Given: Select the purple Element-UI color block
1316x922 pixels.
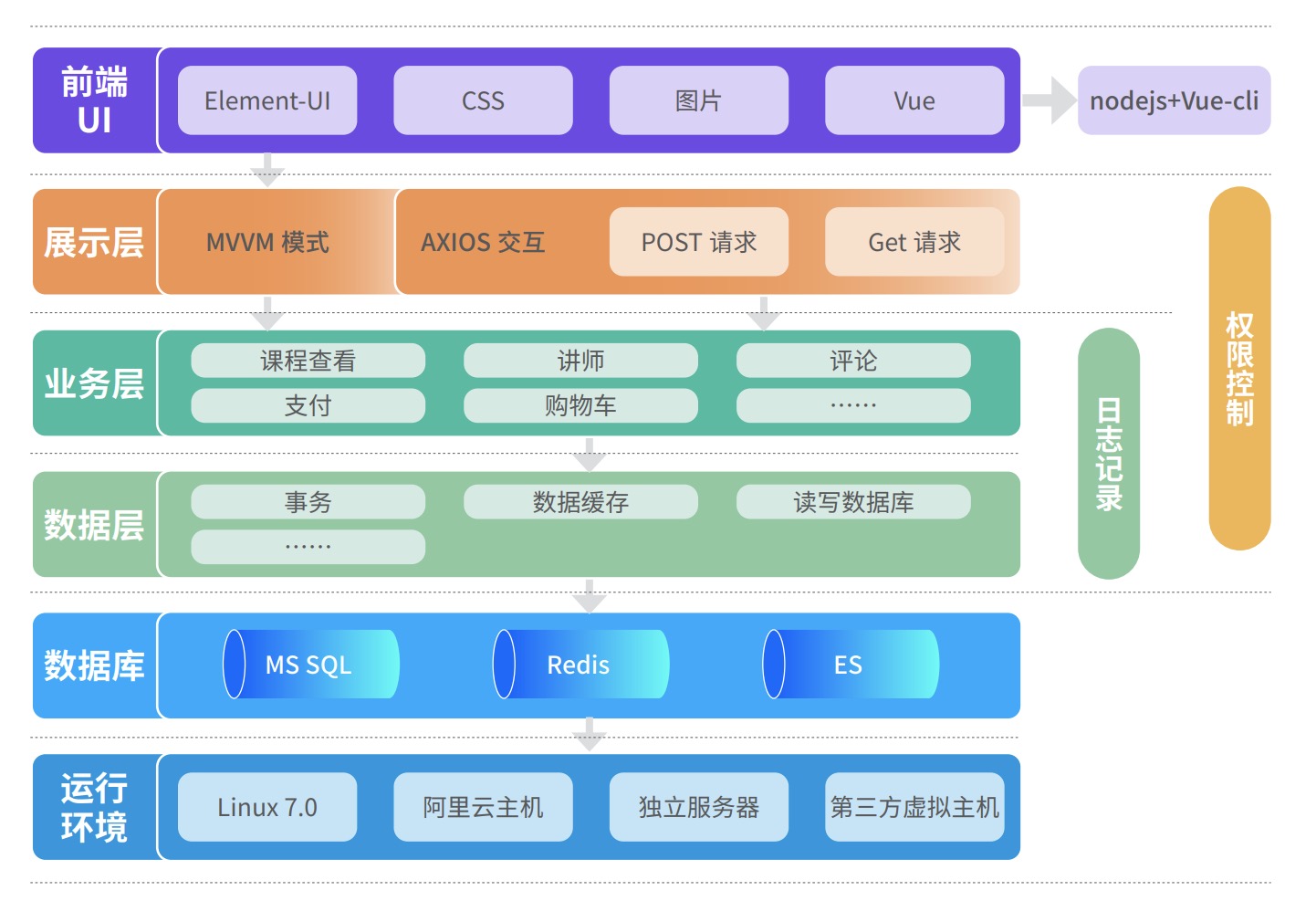Looking at the screenshot, I should [266, 100].
